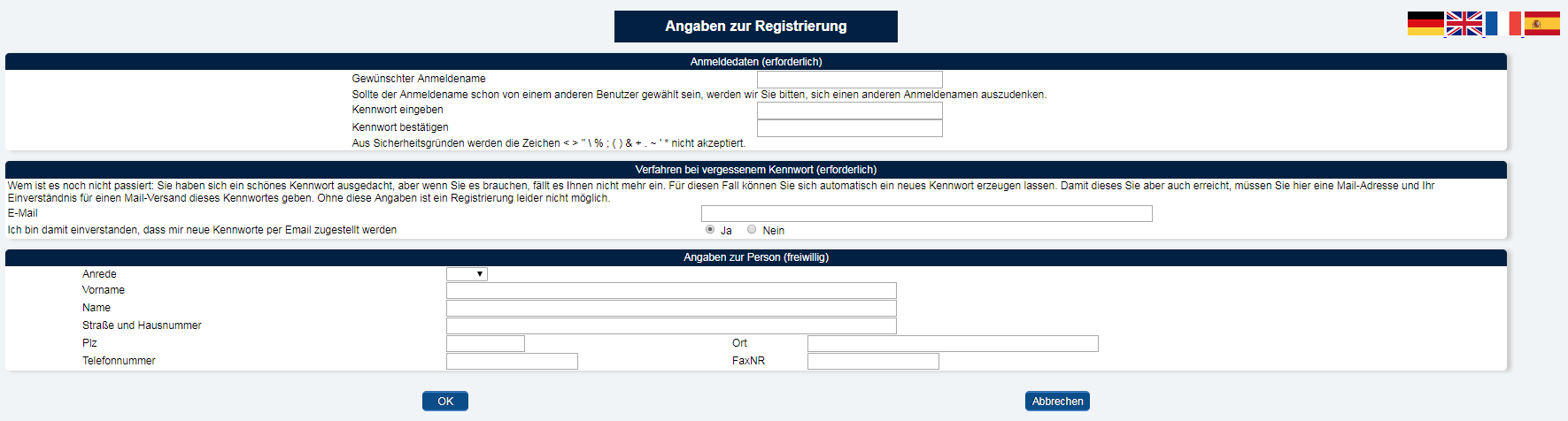Select the Nein radio button
The image size is (1568, 421).
[x=752, y=229]
